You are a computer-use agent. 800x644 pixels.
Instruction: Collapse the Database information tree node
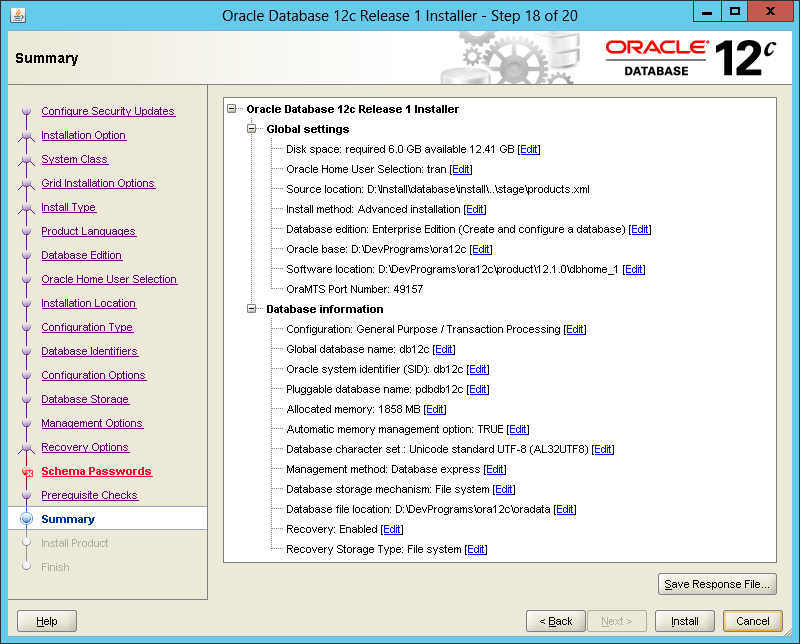point(252,309)
